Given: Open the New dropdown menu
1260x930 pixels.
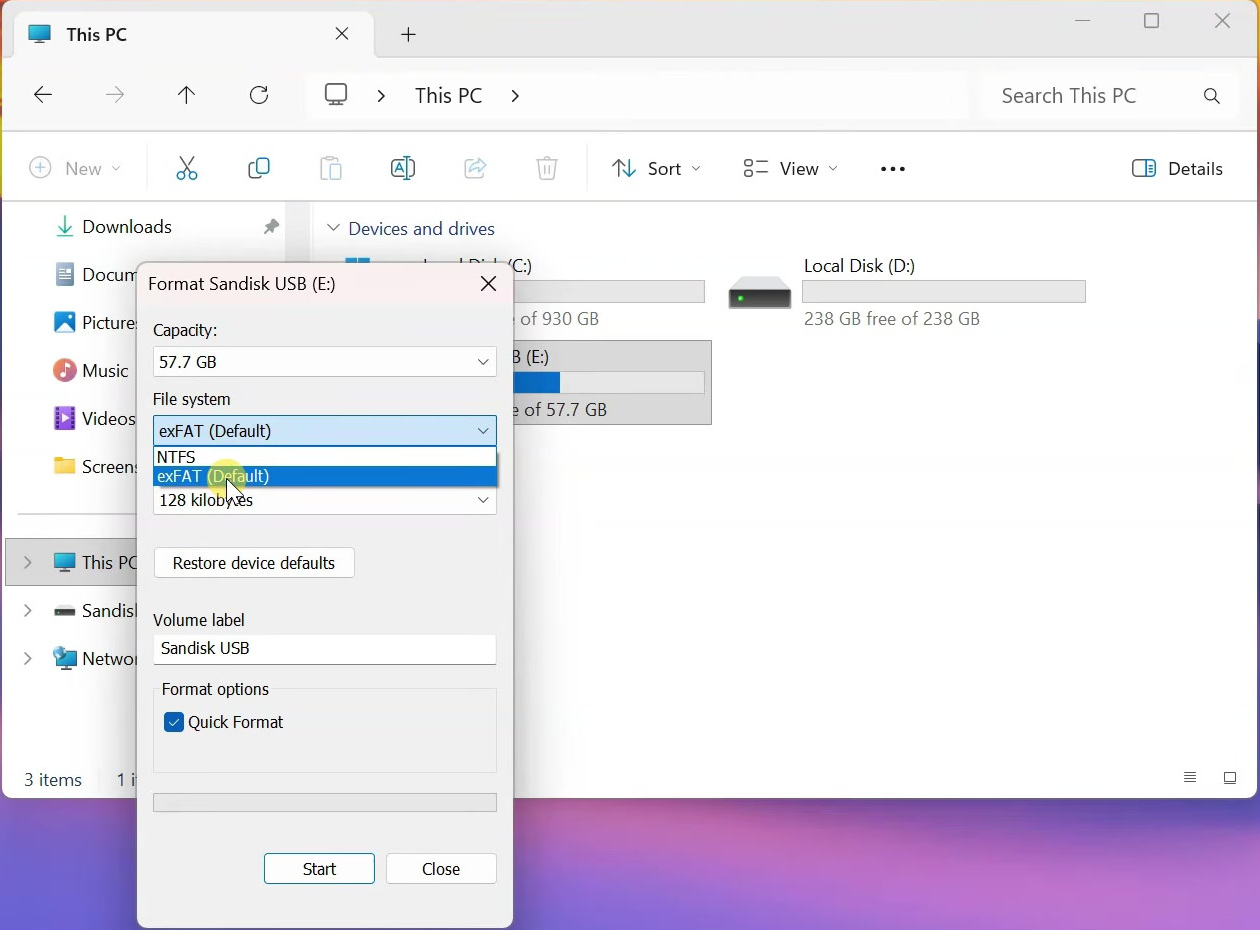Looking at the screenshot, I should coord(75,169).
